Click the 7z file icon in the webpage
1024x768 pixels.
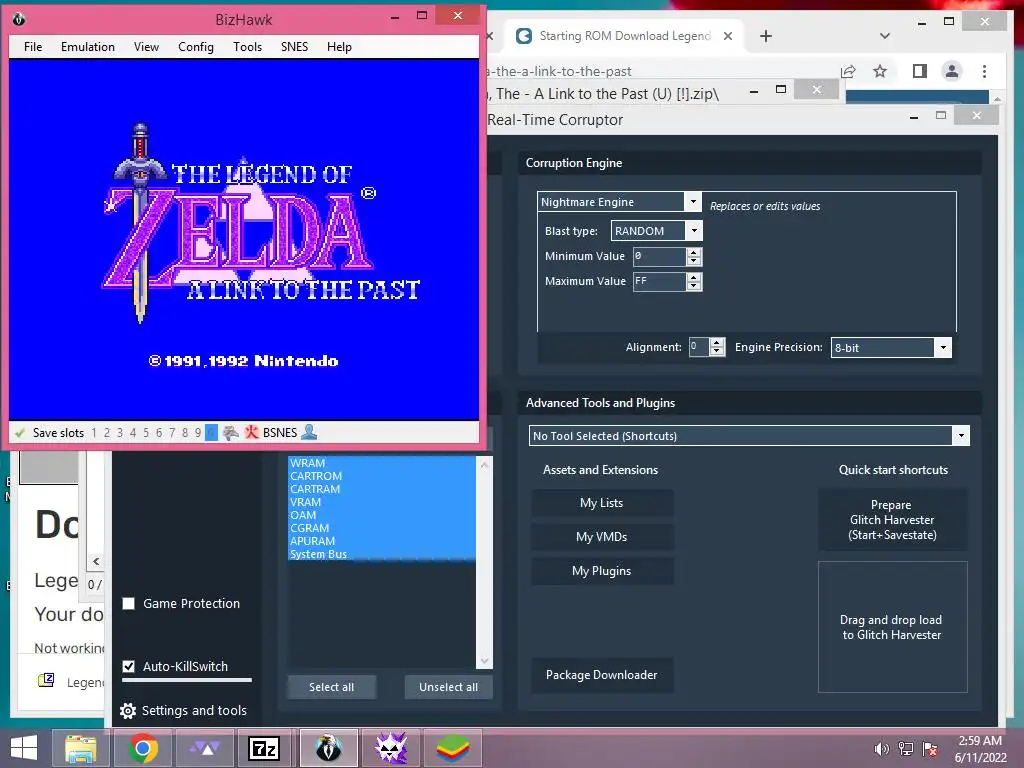[x=46, y=680]
